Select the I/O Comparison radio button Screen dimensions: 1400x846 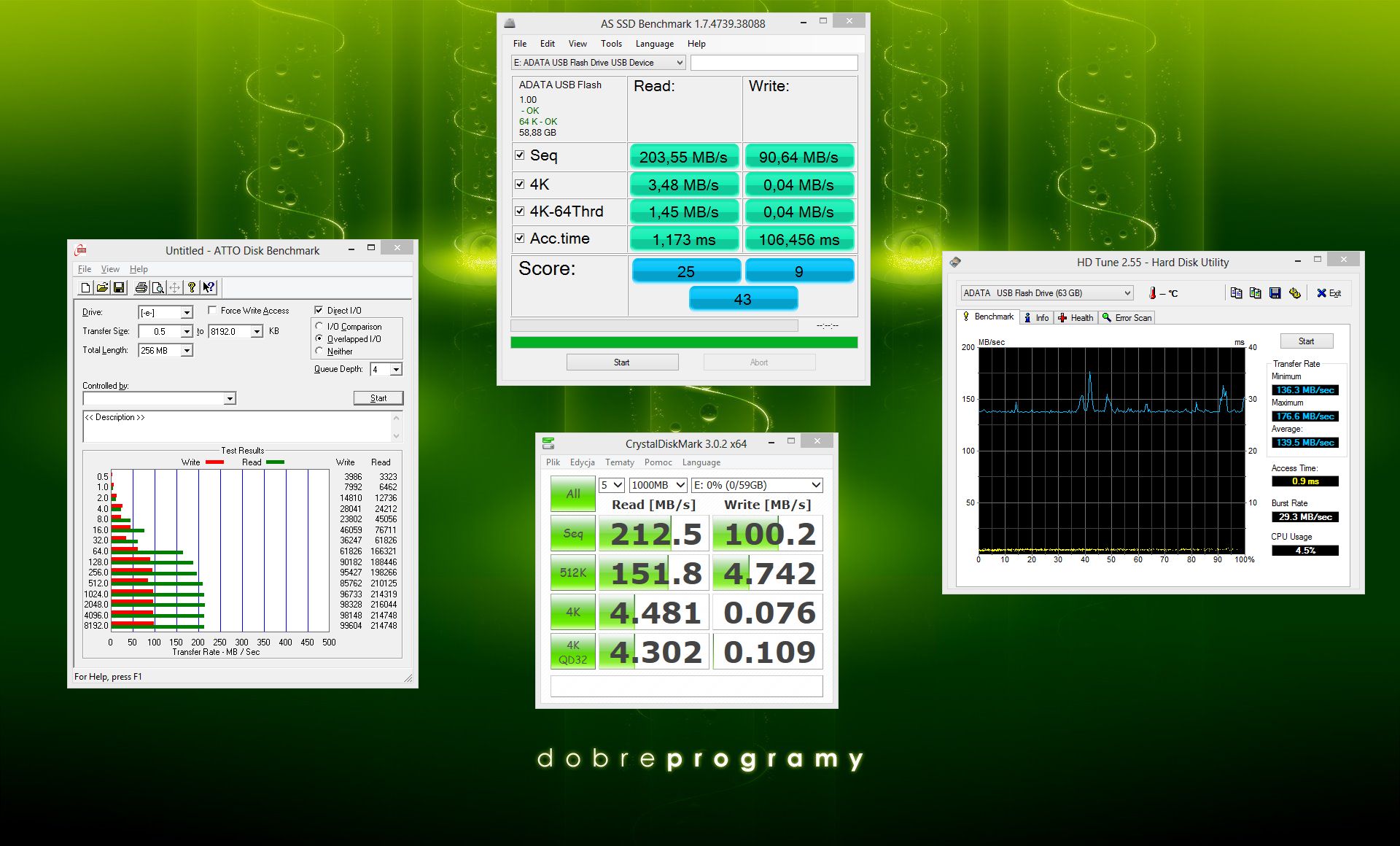319,326
